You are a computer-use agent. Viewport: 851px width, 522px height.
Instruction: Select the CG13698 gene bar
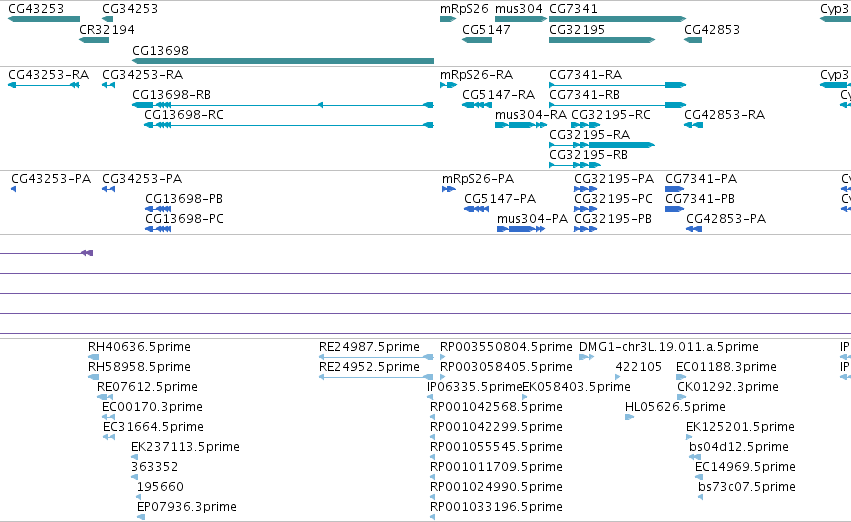tap(283, 61)
